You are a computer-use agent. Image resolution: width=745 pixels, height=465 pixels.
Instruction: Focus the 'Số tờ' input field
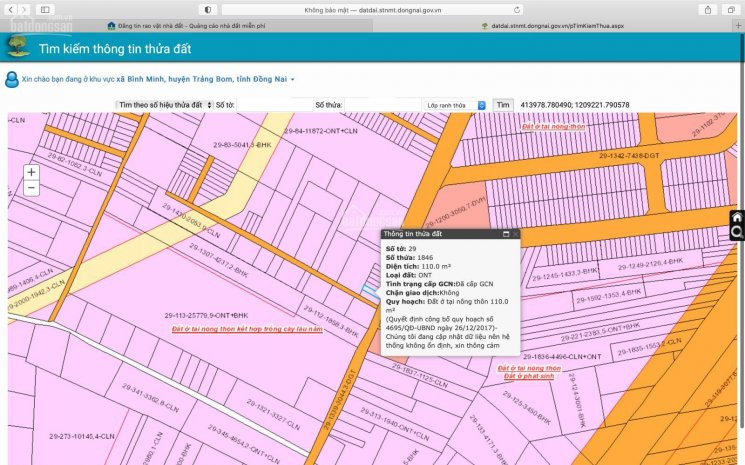click(274, 105)
